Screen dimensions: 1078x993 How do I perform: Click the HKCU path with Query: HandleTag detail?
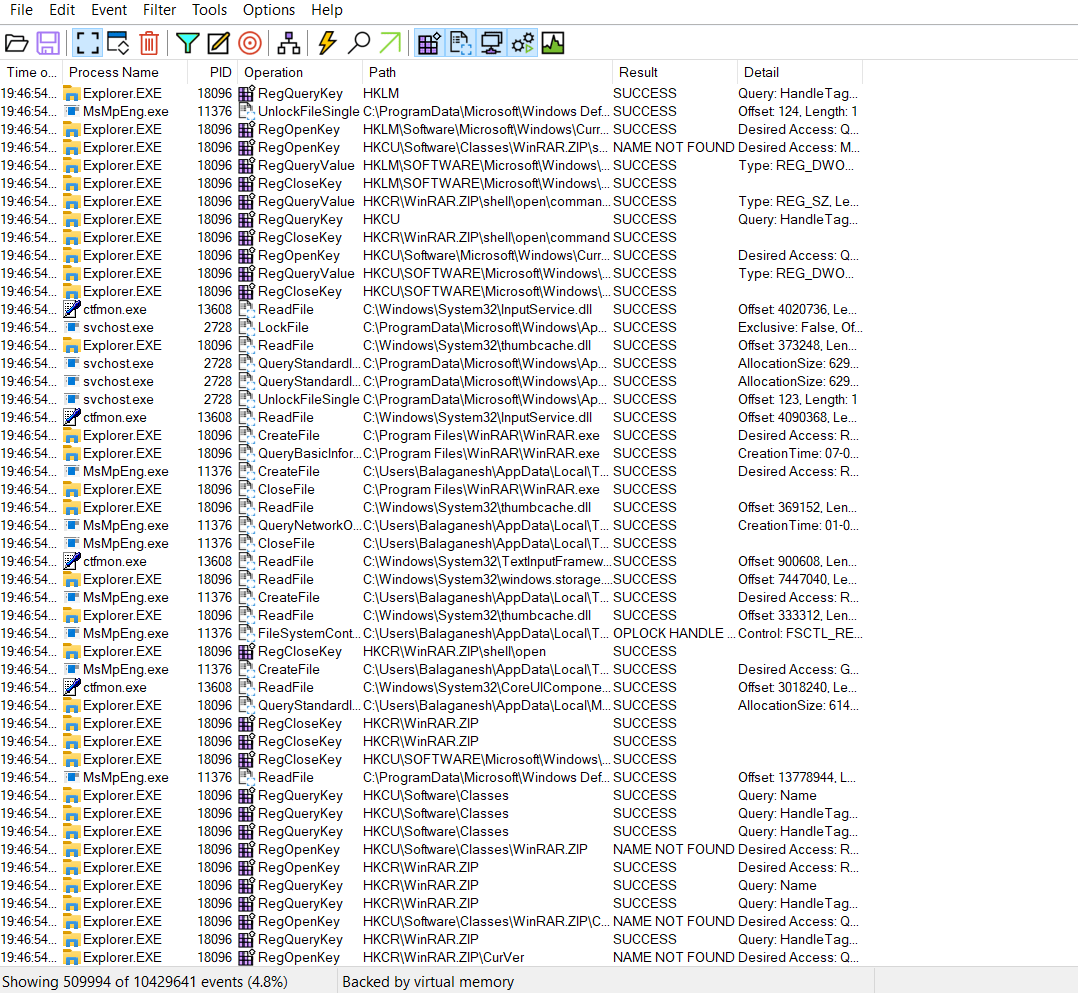click(x=382, y=219)
